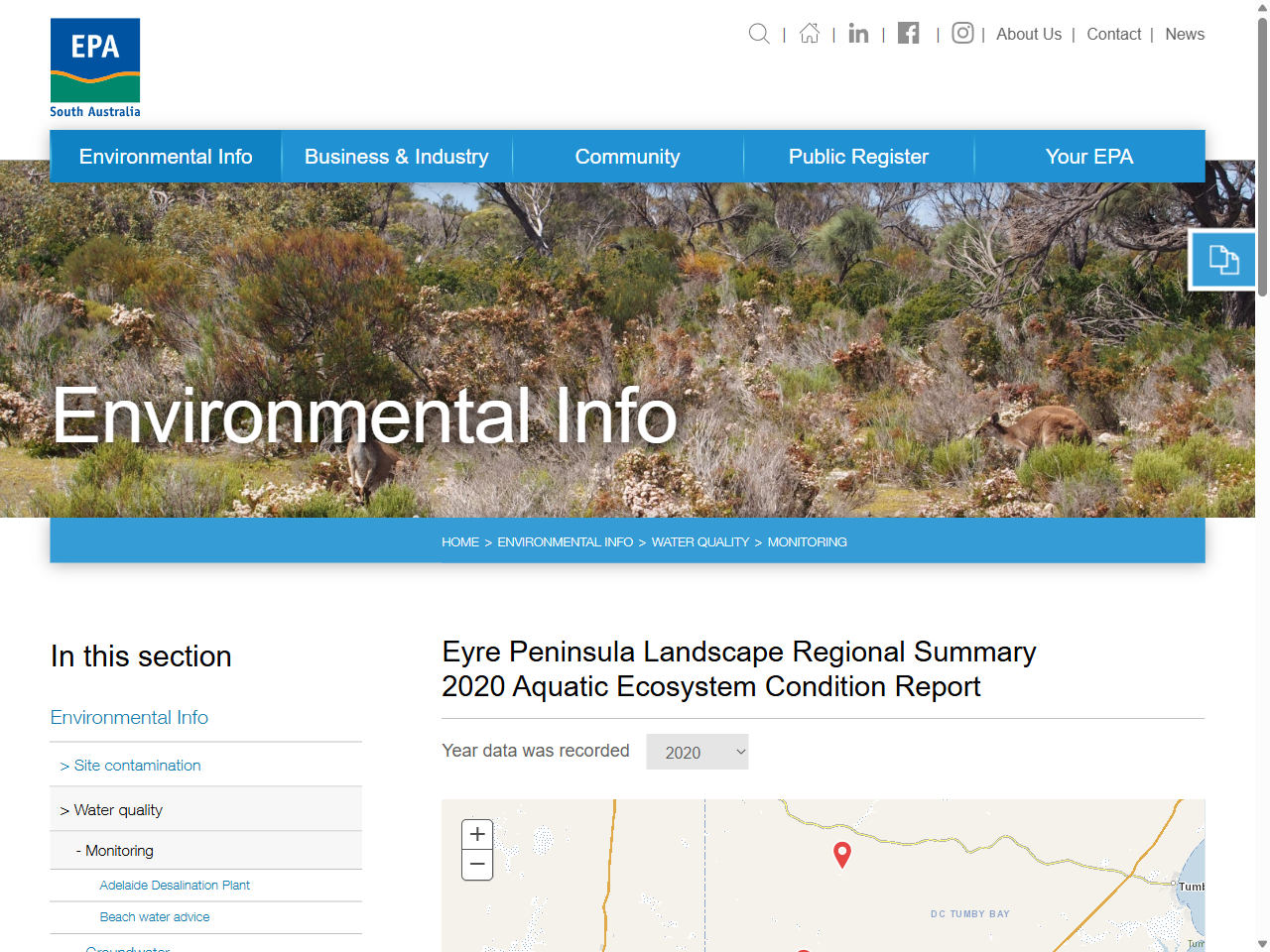Open the 'Year data was recorded' dropdown
This screenshot has height=952, width=1270.
697,752
